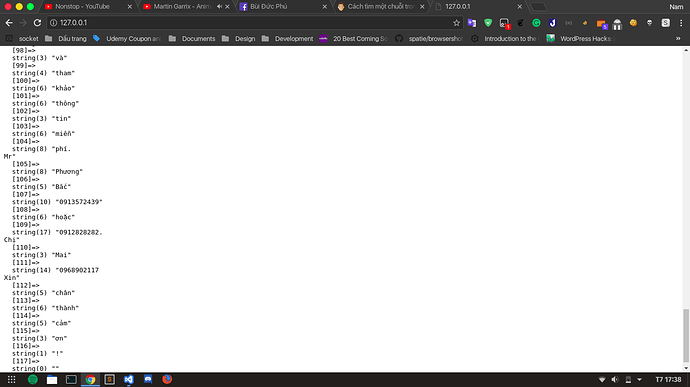
Task: Bookmark this page with the star icon
Action: (456, 23)
